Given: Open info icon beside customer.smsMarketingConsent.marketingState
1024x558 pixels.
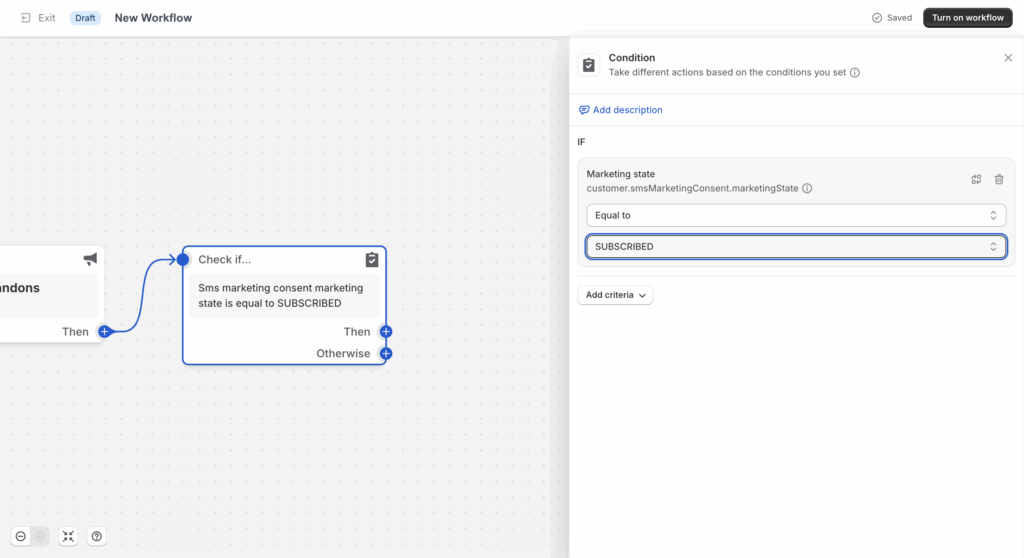Looking at the screenshot, I should point(807,188).
